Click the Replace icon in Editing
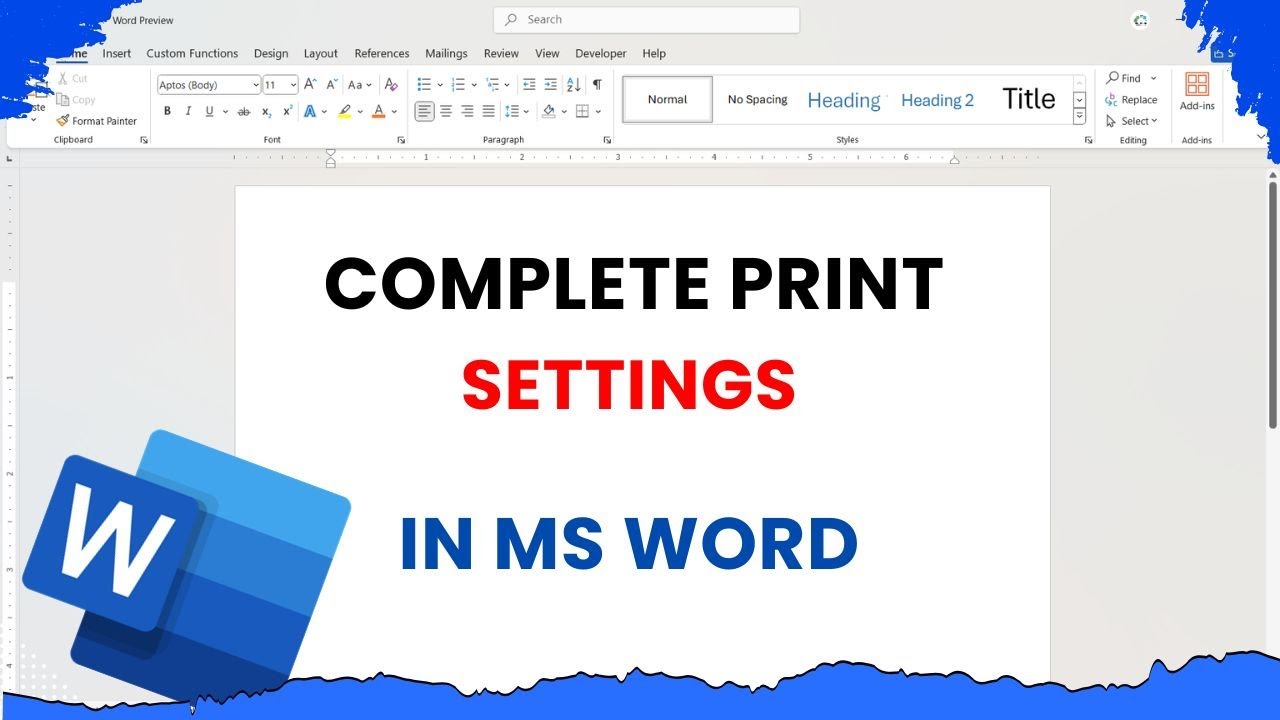This screenshot has height=720, width=1280. (x=1111, y=100)
